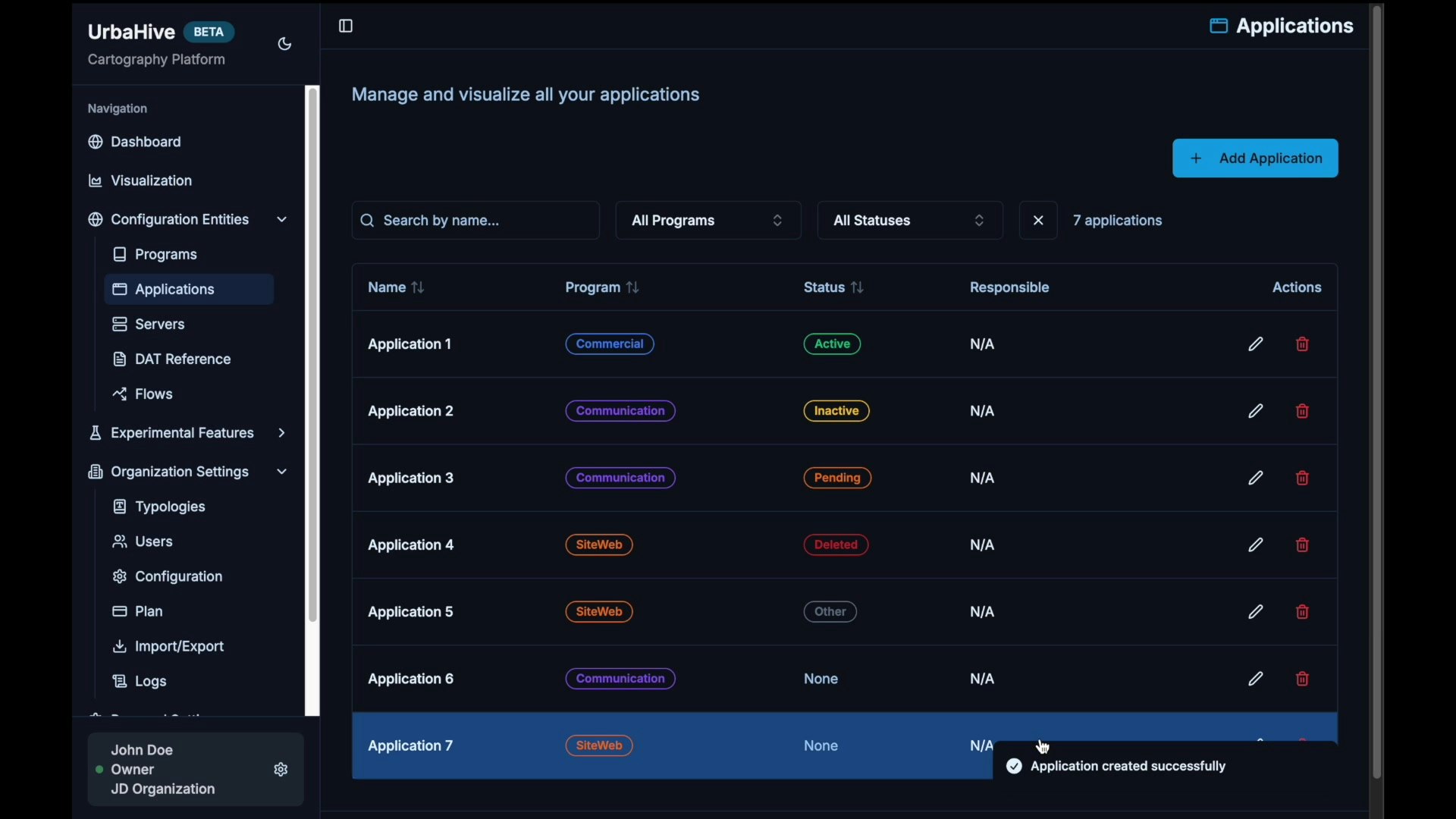Click trash icon for Application 2
This screenshot has height=819, width=1456.
1303,412
